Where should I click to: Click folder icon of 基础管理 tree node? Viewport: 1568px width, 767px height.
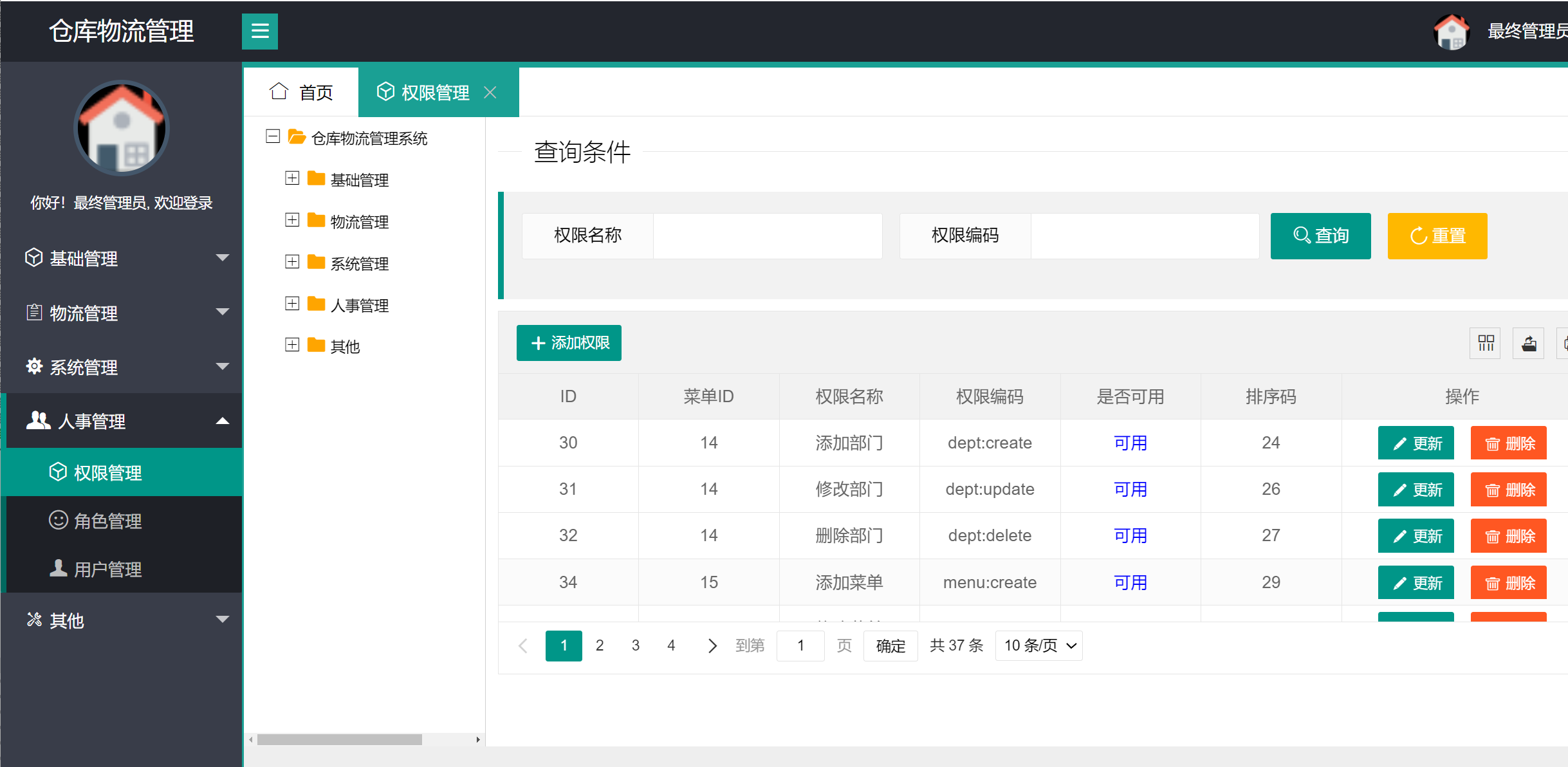(x=316, y=178)
